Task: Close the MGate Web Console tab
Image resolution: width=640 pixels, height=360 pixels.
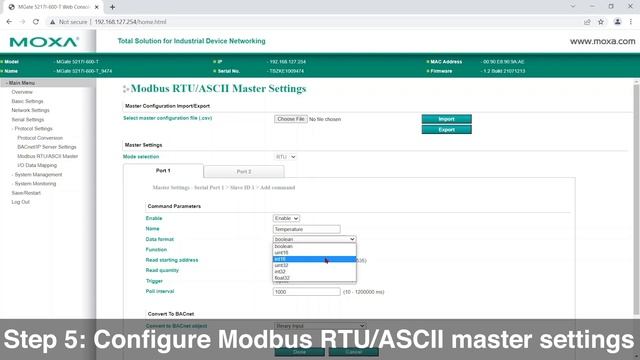Action: [x=97, y=7]
